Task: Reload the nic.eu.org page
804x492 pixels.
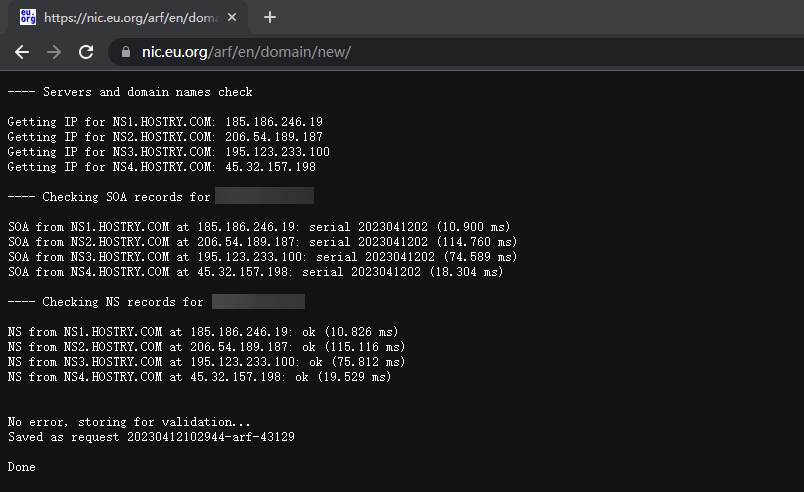Action: coord(86,52)
